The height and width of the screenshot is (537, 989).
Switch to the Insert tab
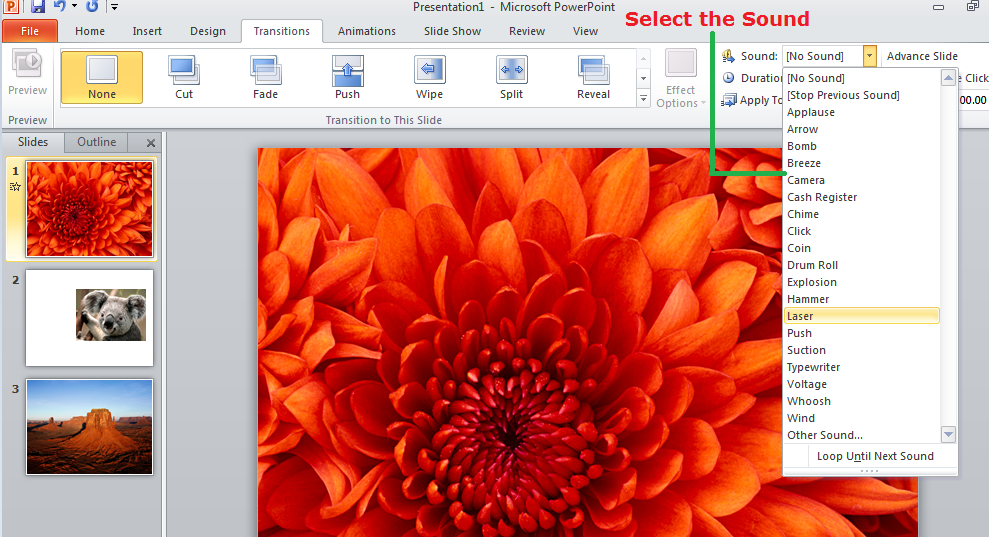click(x=147, y=31)
